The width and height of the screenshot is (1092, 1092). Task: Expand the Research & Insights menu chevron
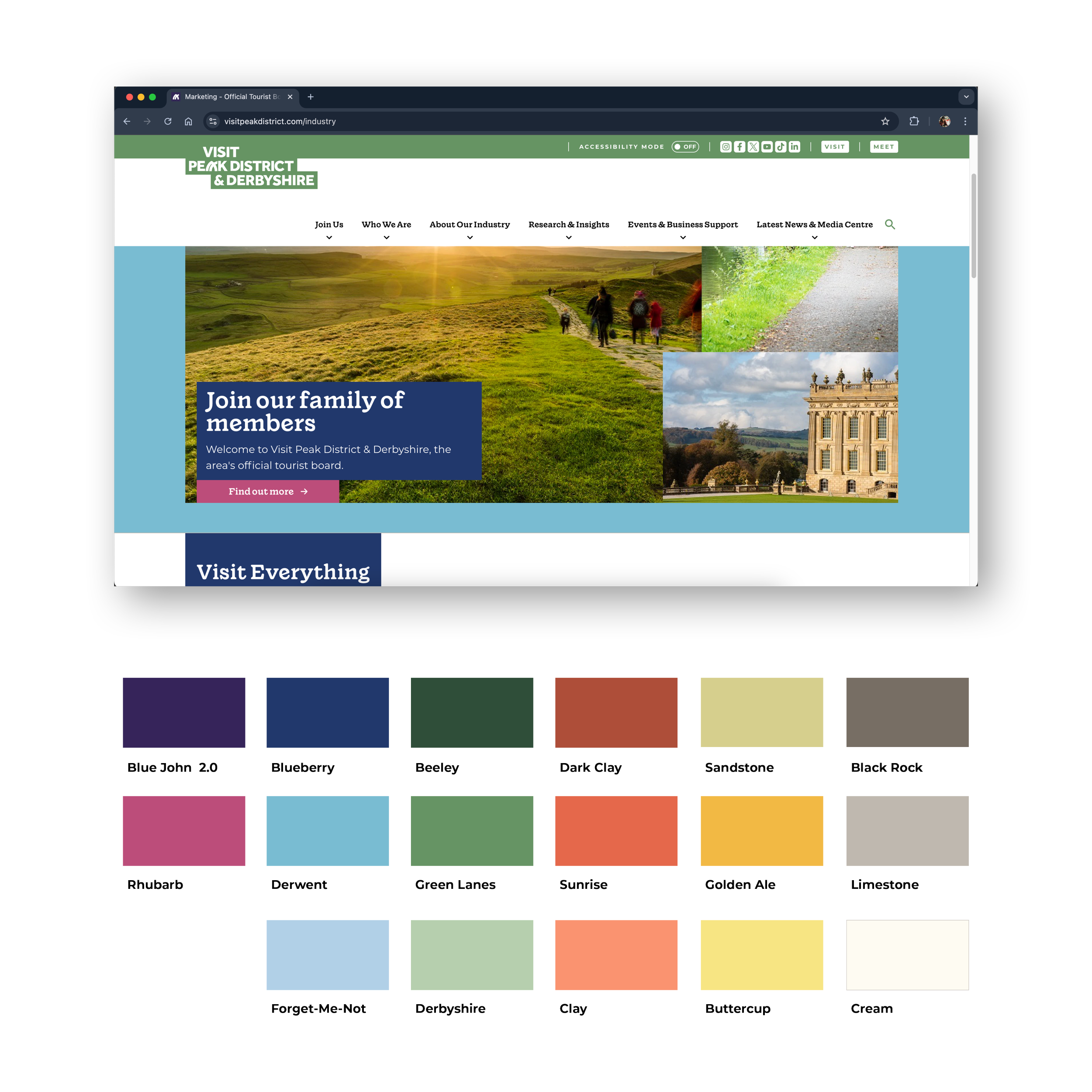tap(569, 237)
